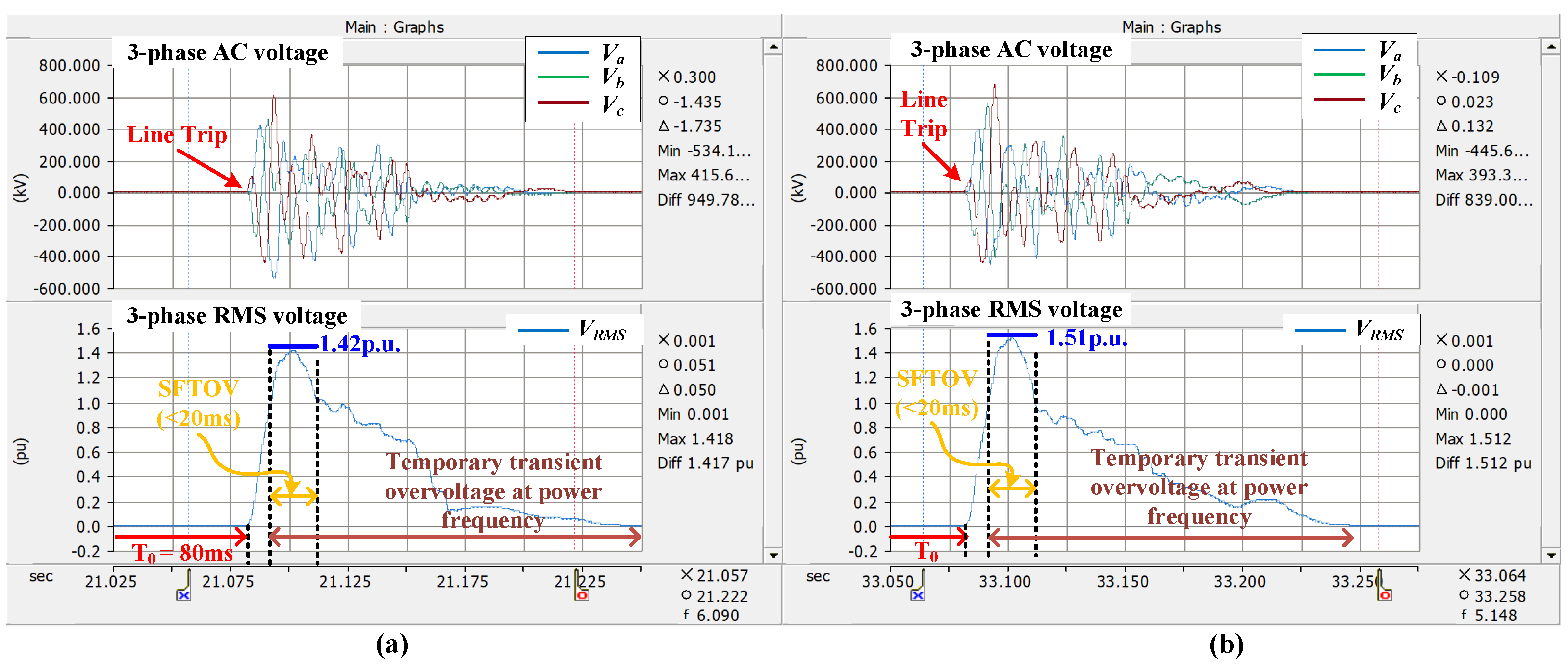
Task: Select right 'Main : Graphs' title bar
Action: 1171,27
